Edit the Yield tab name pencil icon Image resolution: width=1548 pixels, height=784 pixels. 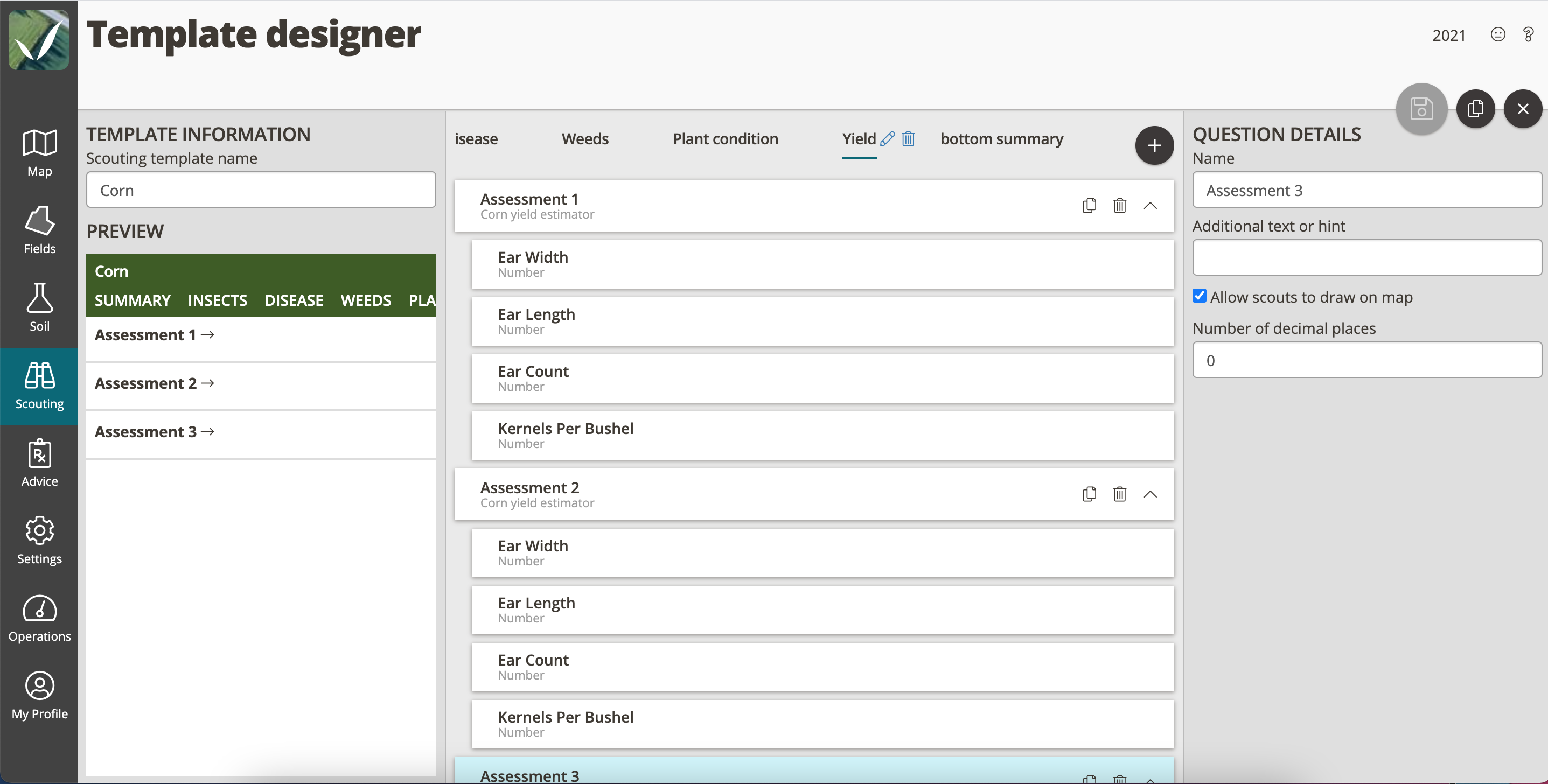887,139
